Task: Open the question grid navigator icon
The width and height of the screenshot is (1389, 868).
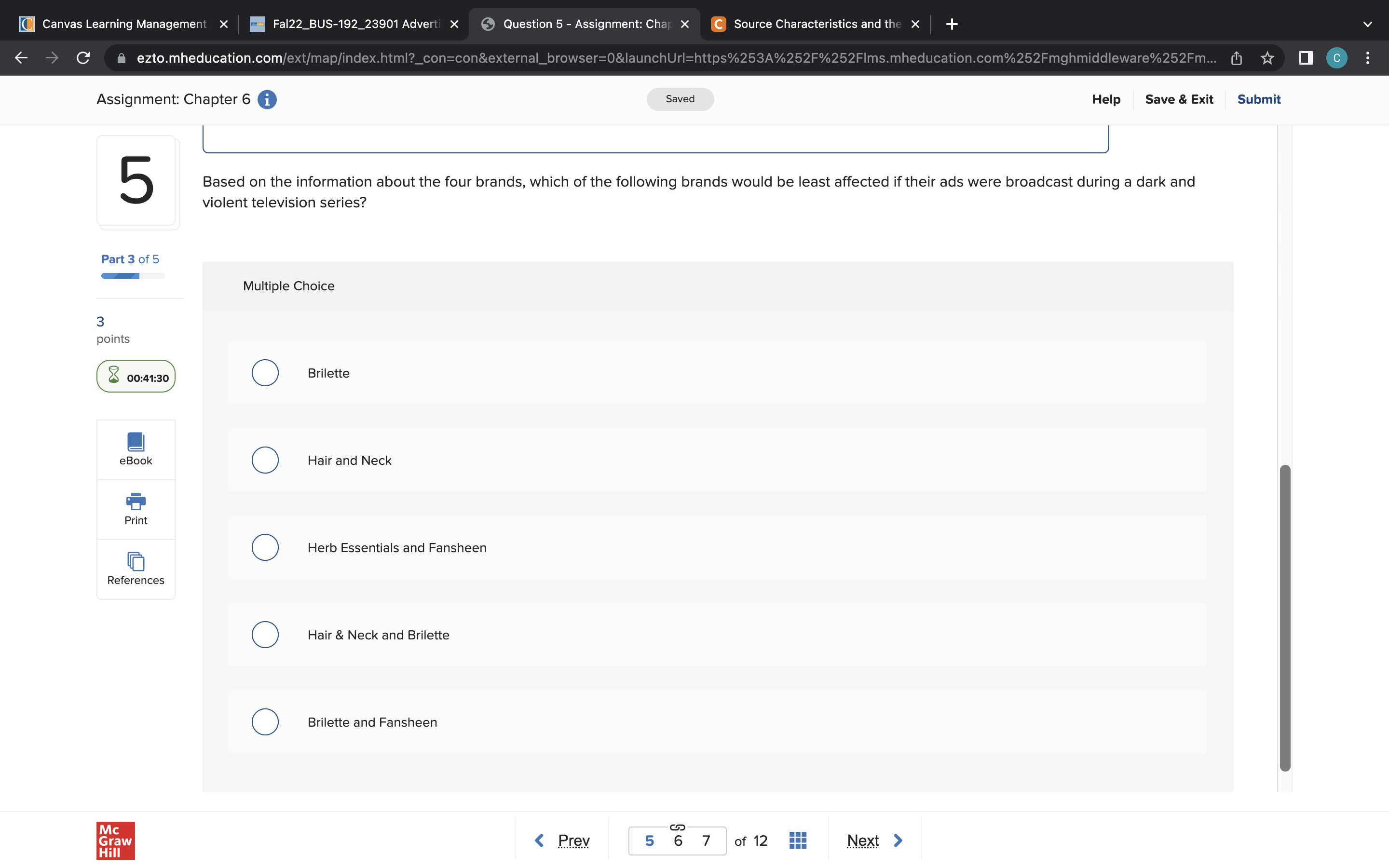Action: (x=797, y=841)
